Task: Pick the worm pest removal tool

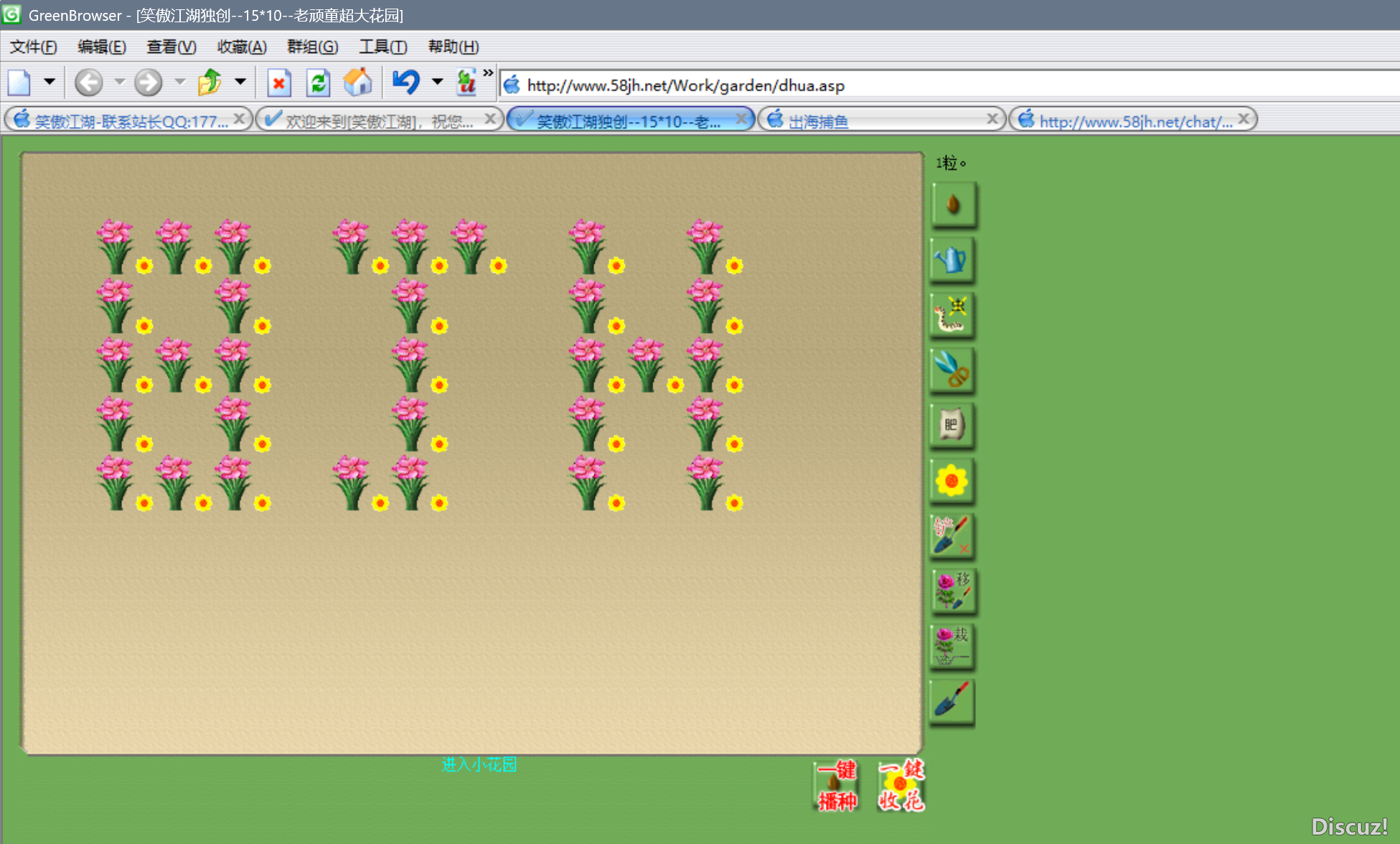Action: click(952, 315)
